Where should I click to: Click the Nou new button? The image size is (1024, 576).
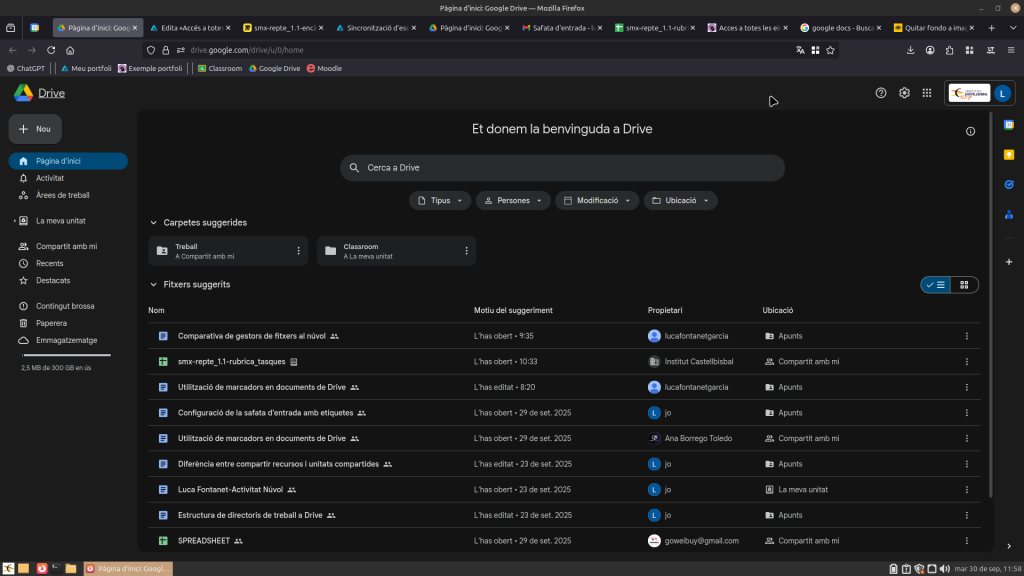click(x=35, y=129)
